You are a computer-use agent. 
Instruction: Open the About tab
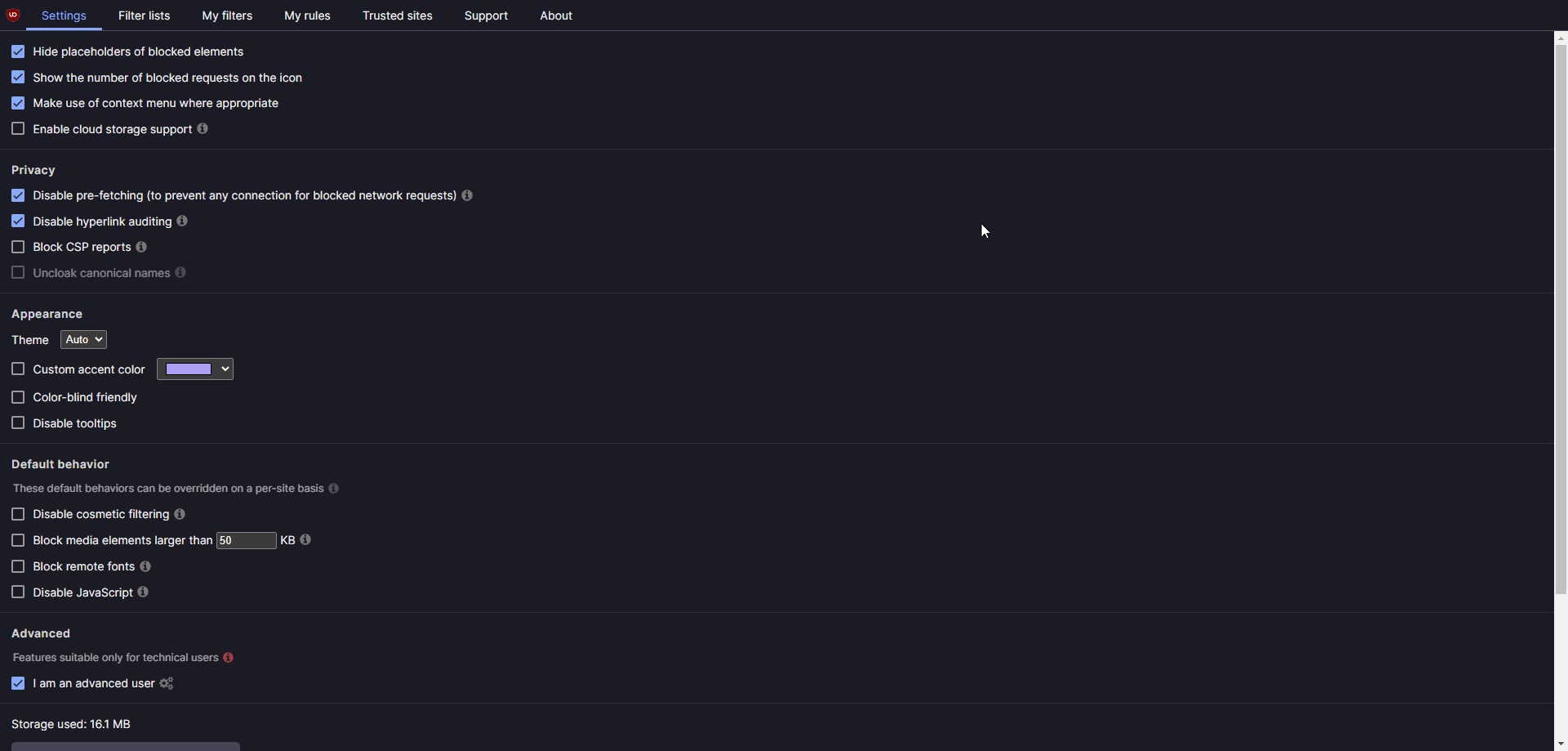[556, 16]
